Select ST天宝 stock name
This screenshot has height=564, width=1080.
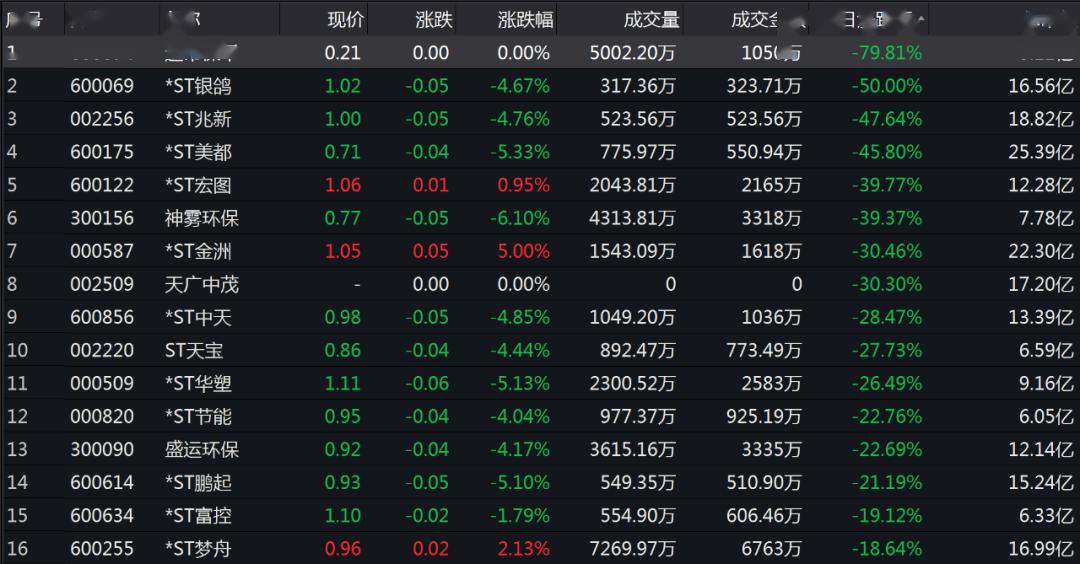pyautogui.click(x=194, y=350)
